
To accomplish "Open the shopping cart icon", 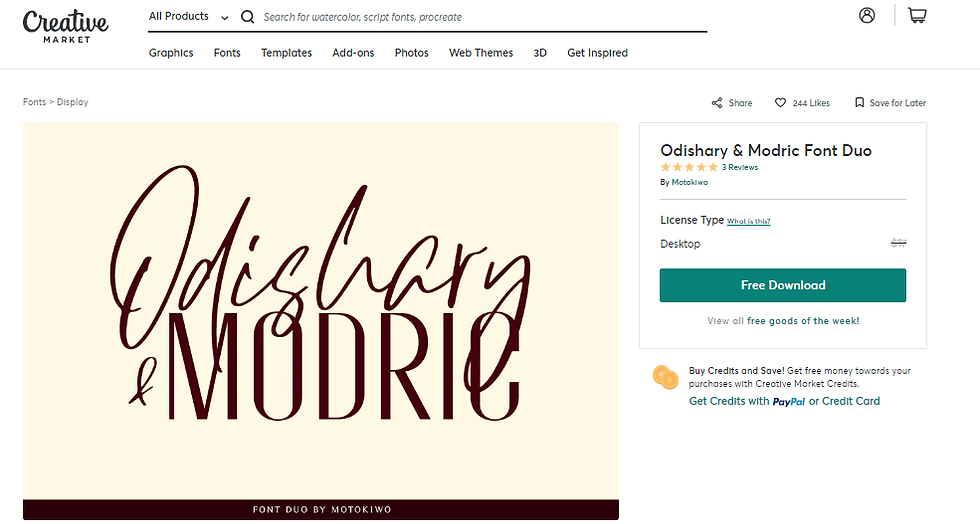I will (916, 15).
